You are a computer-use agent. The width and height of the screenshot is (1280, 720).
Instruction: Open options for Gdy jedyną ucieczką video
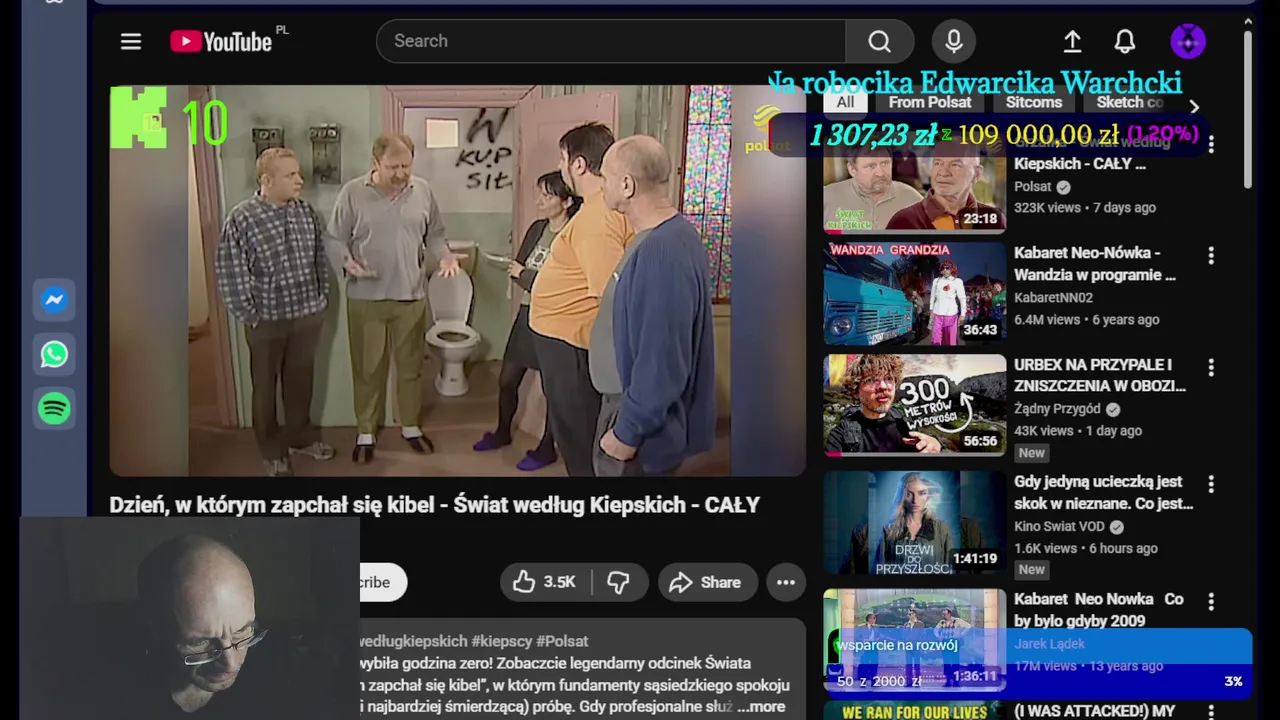tap(1211, 484)
